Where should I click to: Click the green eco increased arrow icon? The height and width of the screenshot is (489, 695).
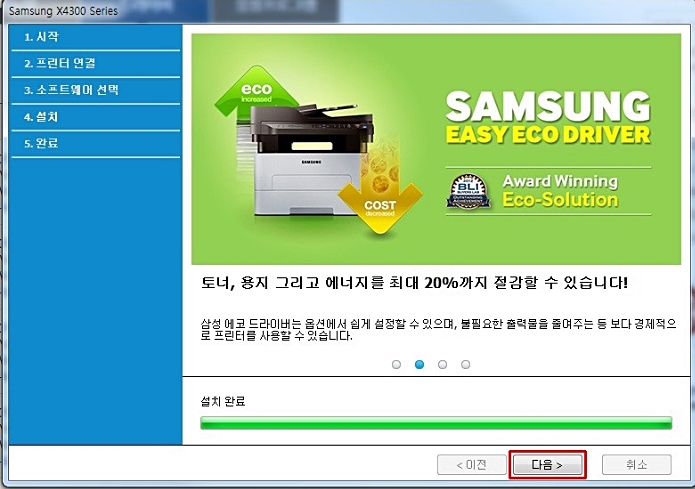[256, 92]
